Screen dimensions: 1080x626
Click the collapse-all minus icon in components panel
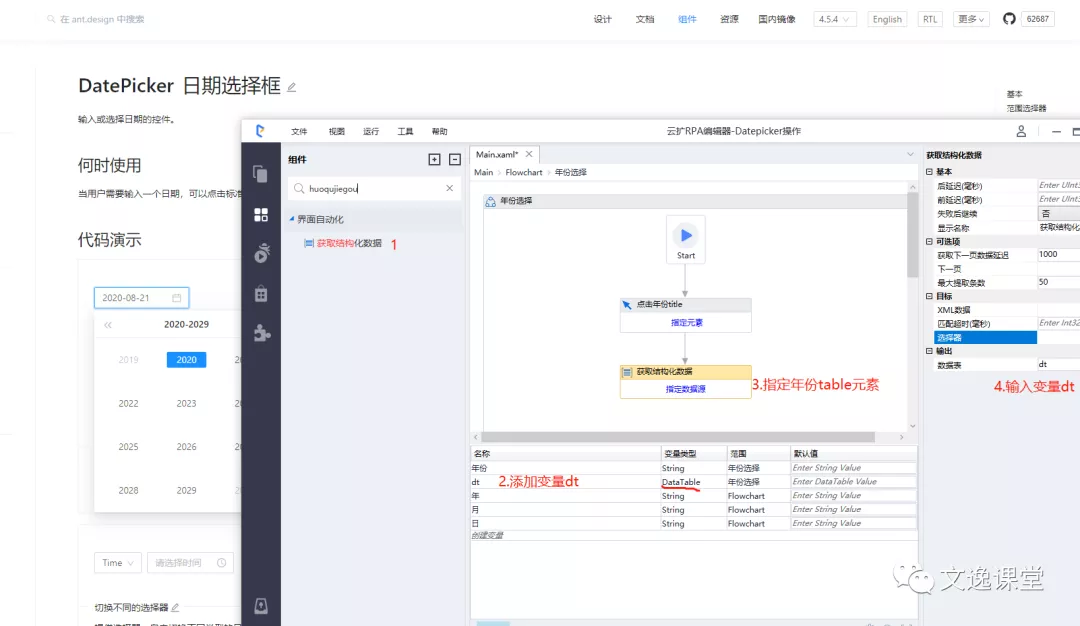pos(454,159)
